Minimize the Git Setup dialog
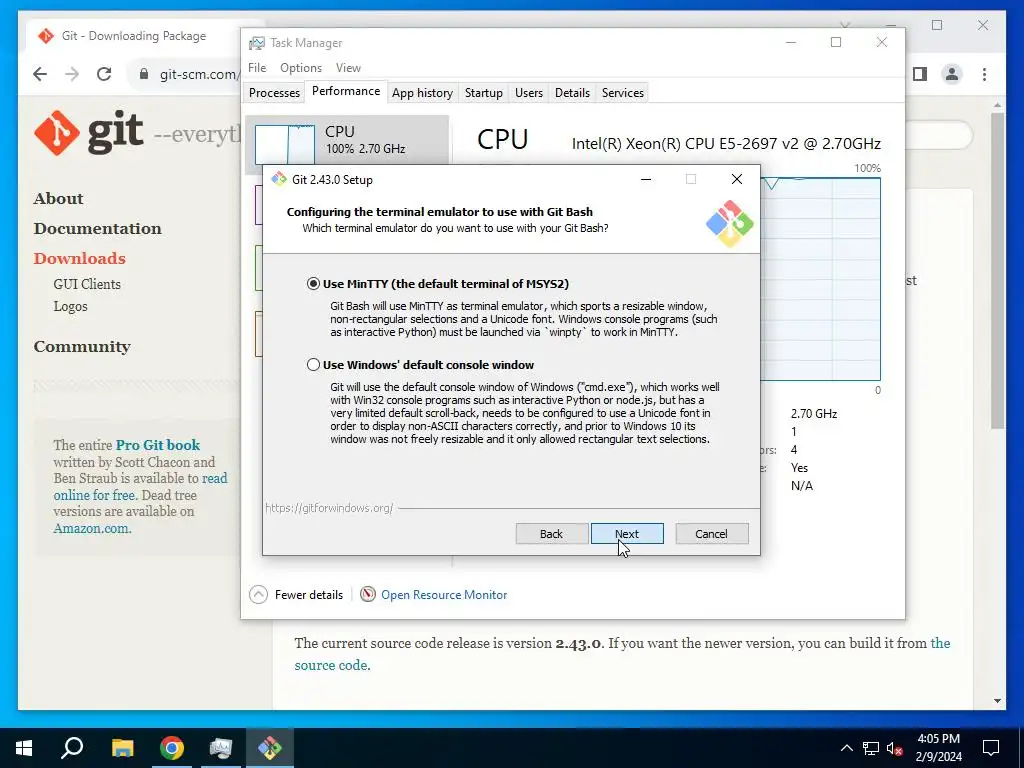This screenshot has height=768, width=1024. pos(646,179)
